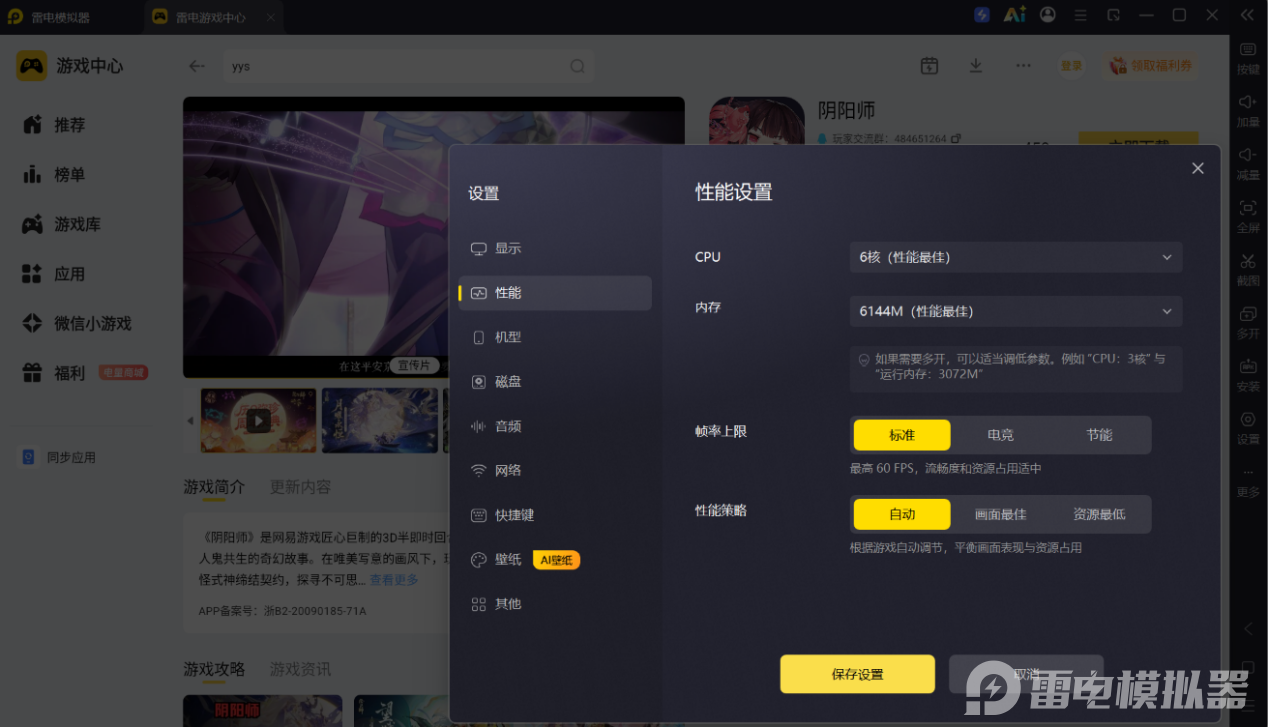Viewport: 1268px width, 727px height.
Task: Open 微信小游戏 in sidebar
Action: click(x=76, y=323)
